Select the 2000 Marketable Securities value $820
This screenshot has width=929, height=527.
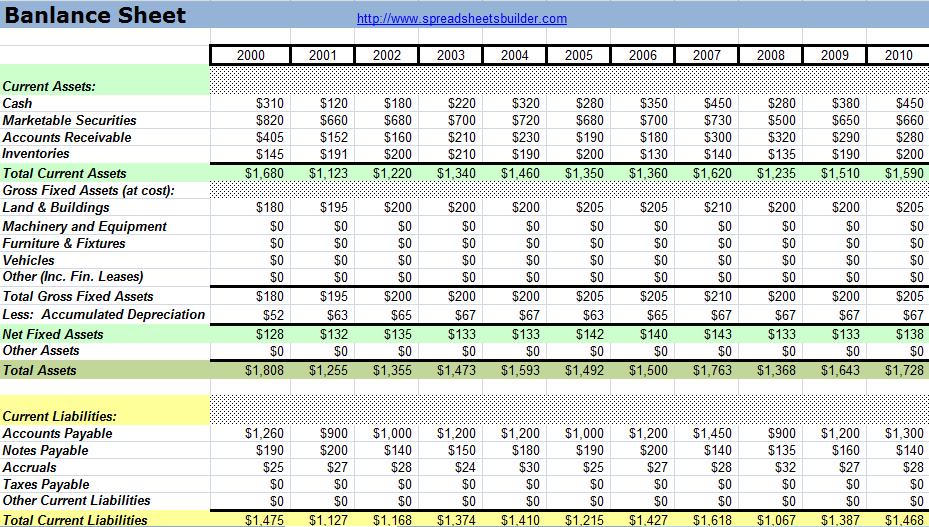(270, 121)
